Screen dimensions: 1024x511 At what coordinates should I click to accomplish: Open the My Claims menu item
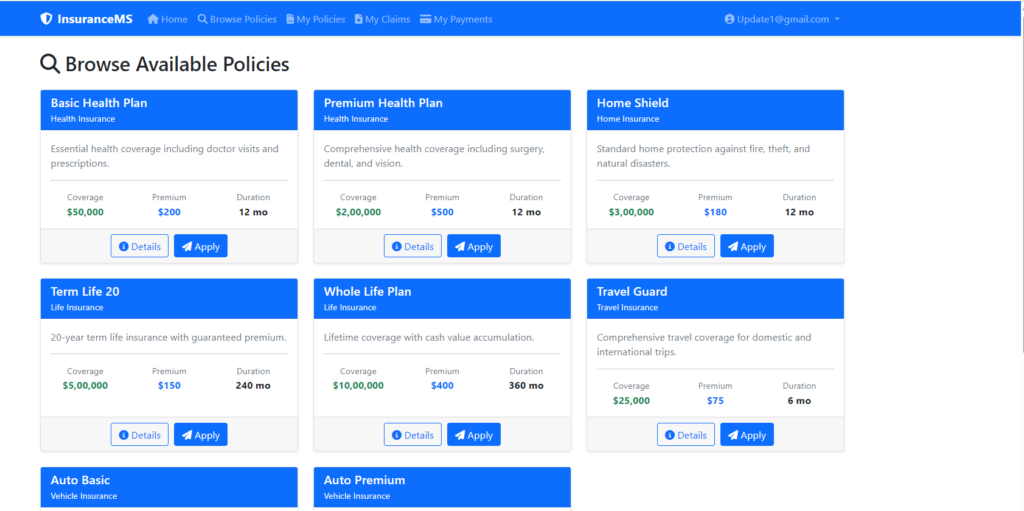[383, 19]
